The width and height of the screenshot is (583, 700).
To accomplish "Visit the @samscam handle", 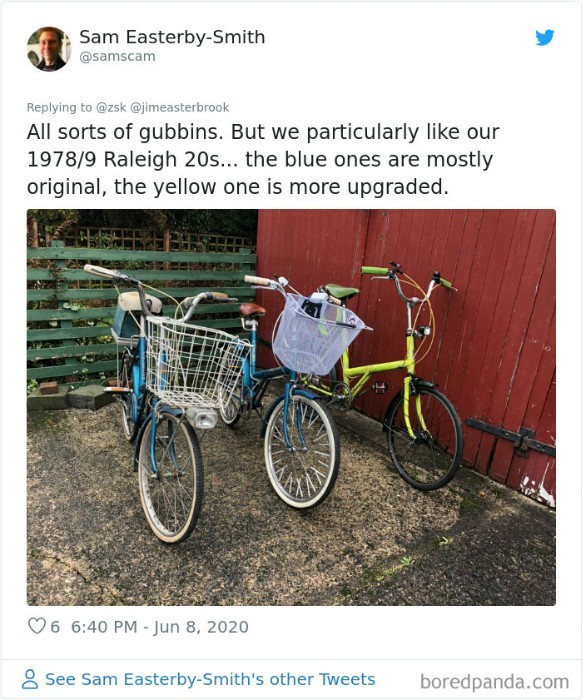I will coord(117,57).
